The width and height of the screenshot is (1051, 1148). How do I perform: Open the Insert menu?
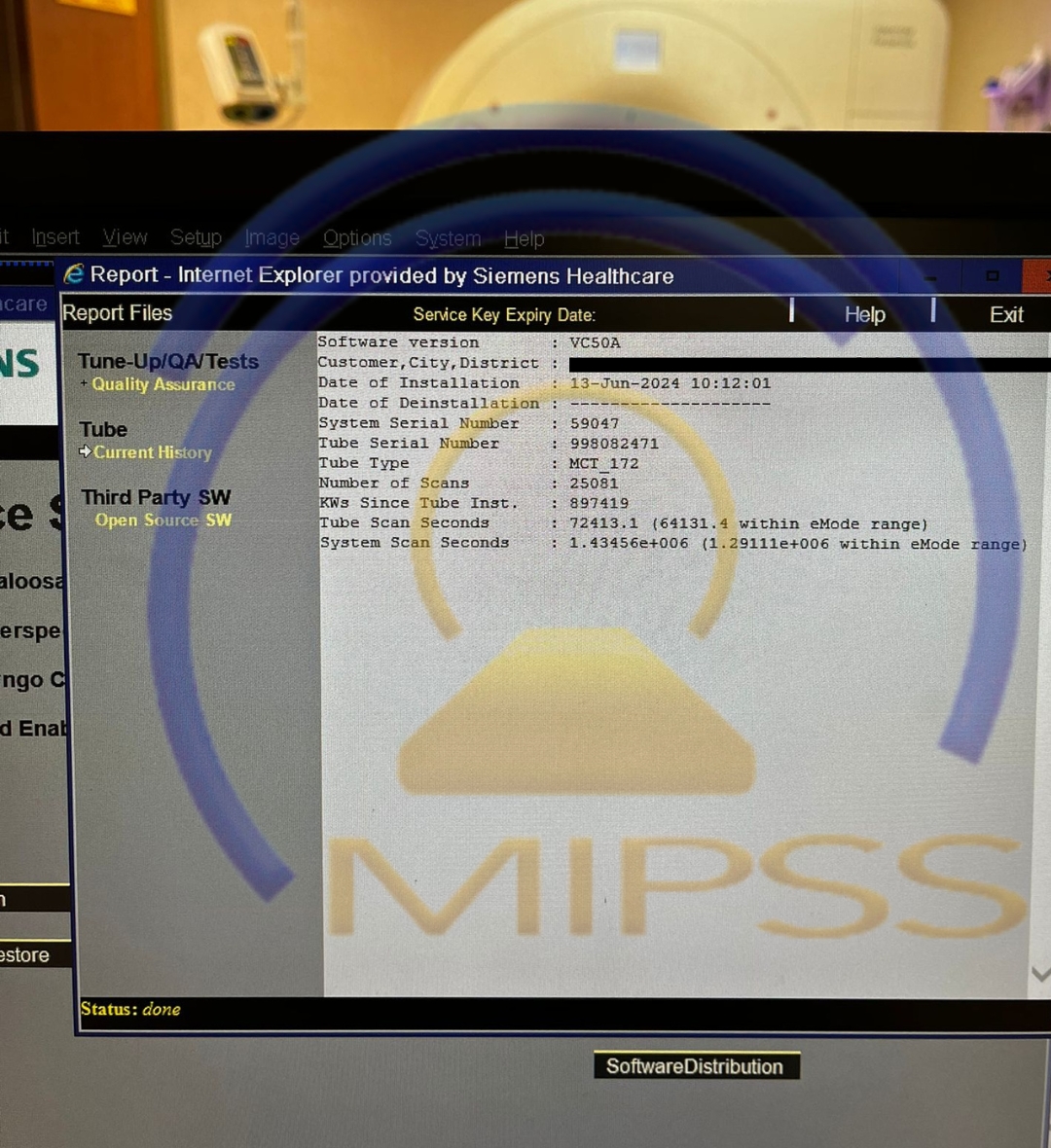pos(54,237)
